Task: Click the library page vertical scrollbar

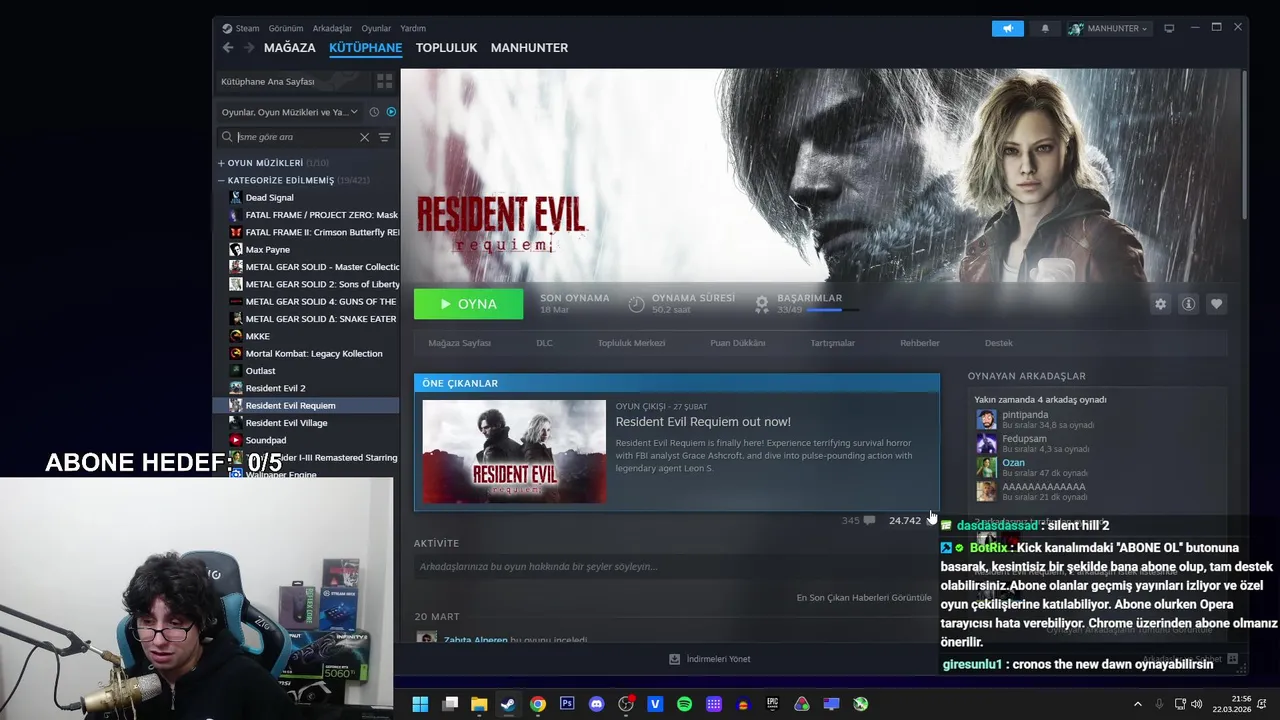Action: 1244,145
